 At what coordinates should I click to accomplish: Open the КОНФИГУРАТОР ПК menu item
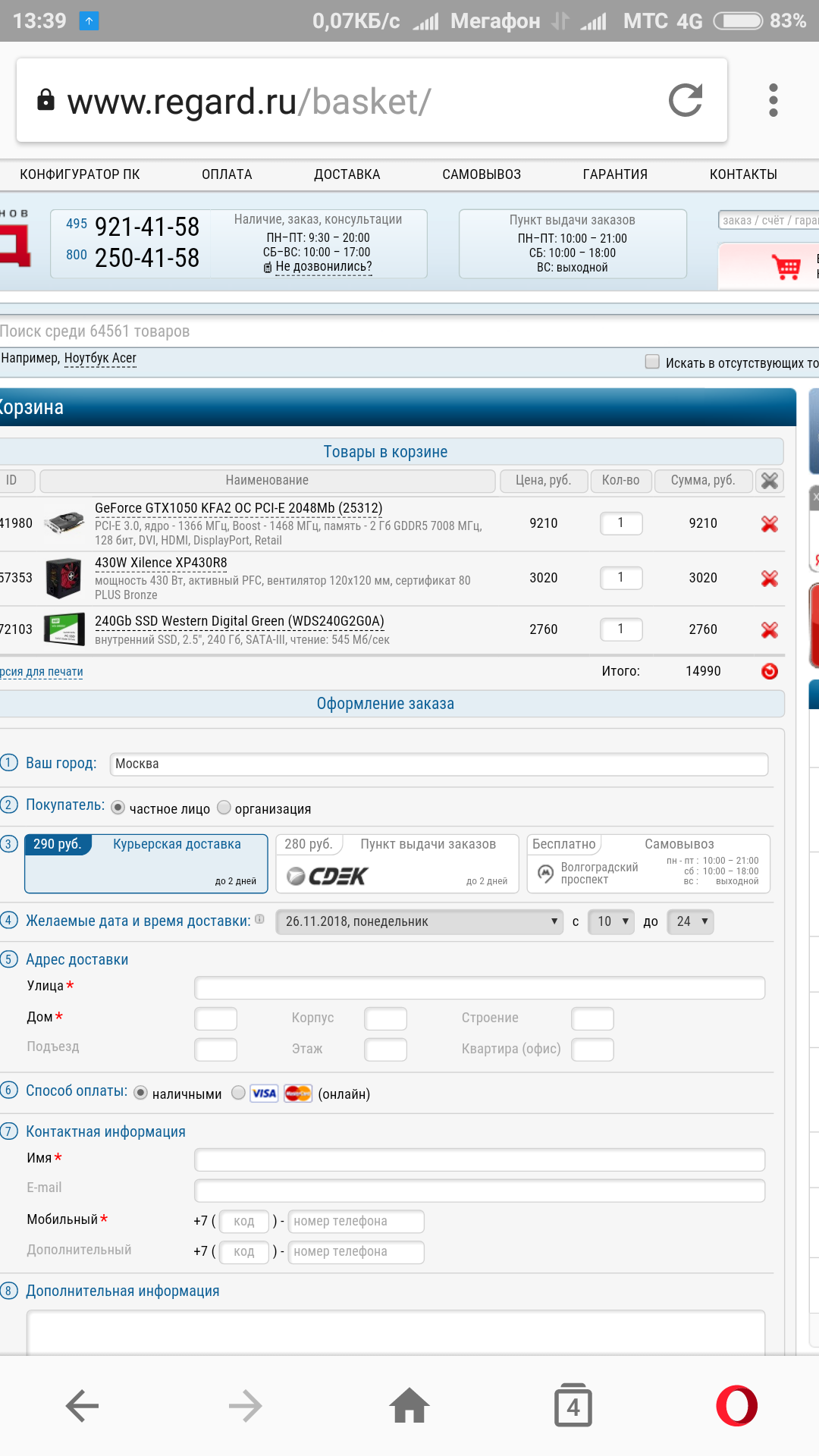coord(80,174)
